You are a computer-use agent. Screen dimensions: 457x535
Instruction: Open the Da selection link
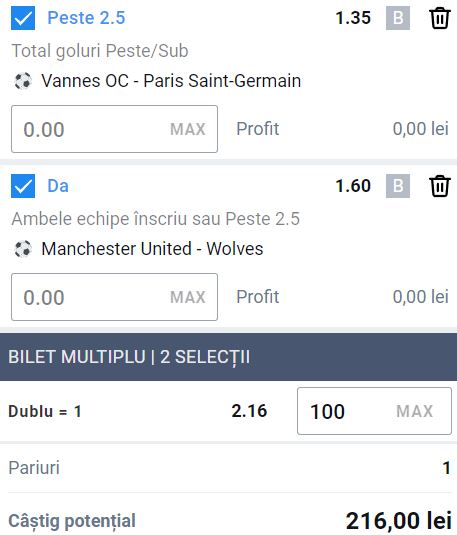click(x=58, y=186)
